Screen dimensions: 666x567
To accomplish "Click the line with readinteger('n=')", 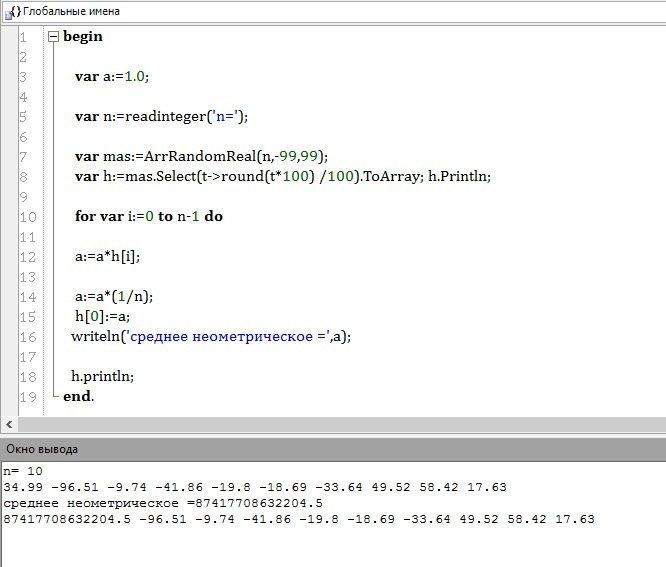I will point(161,117).
